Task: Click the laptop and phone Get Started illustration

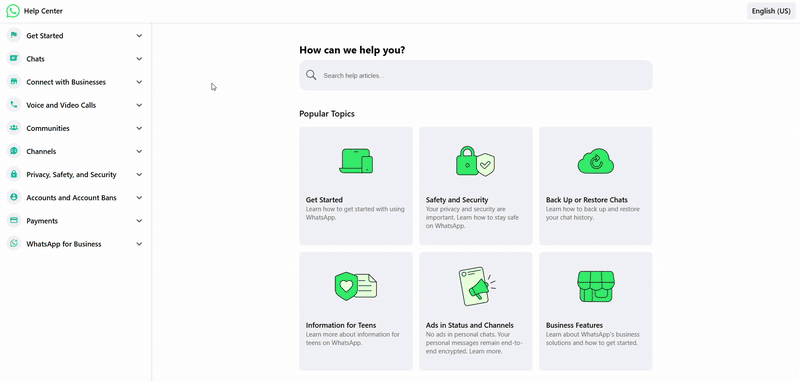Action: pos(356,161)
